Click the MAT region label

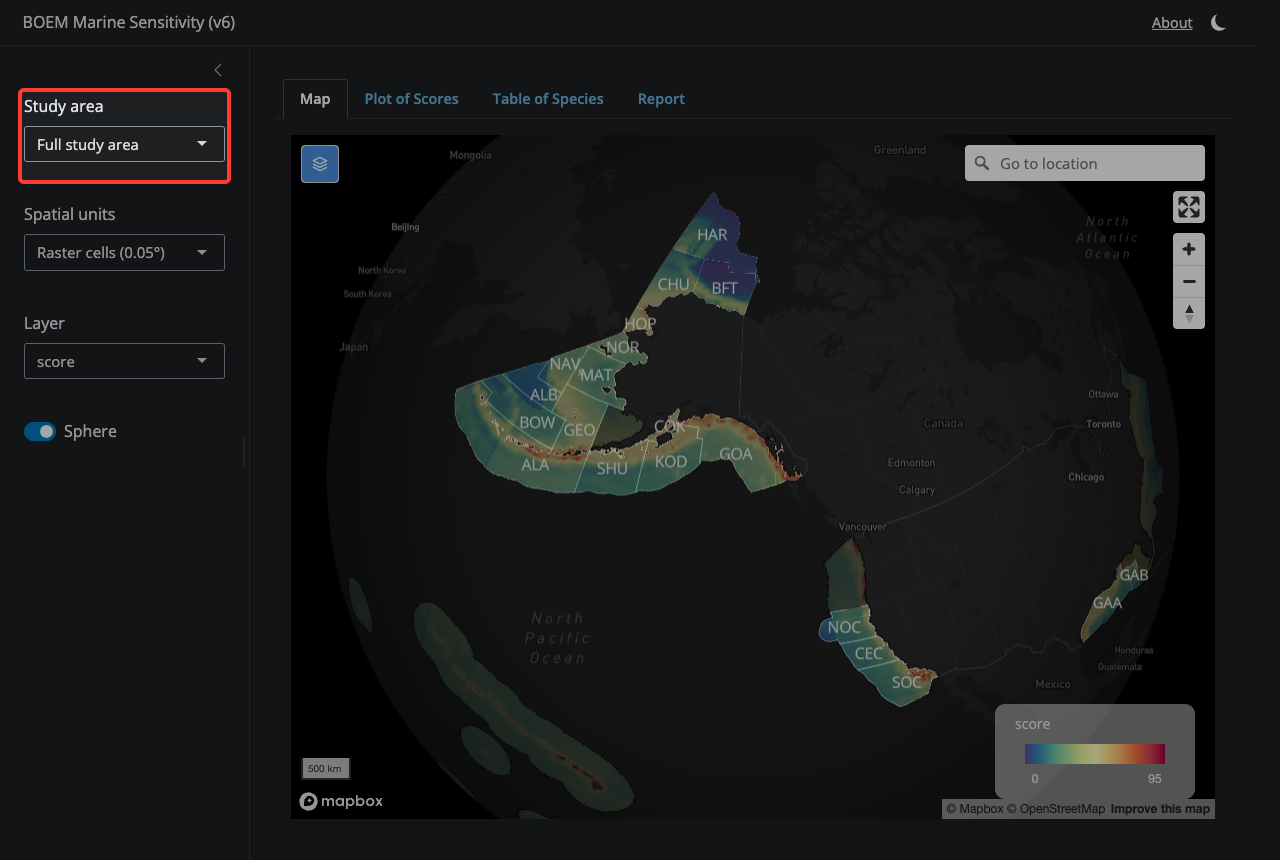pyautogui.click(x=596, y=375)
